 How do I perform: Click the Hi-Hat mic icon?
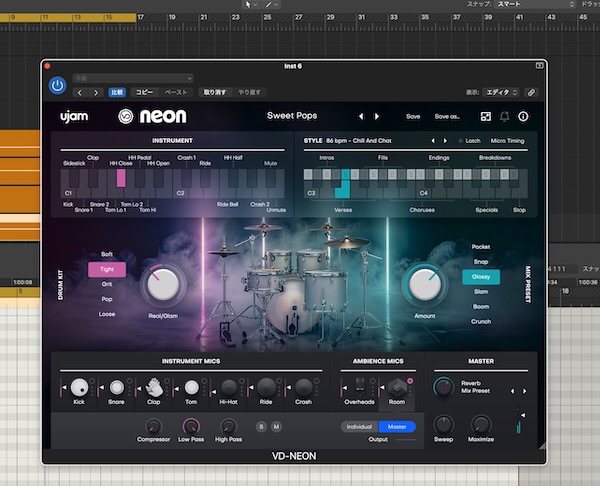(x=229, y=387)
